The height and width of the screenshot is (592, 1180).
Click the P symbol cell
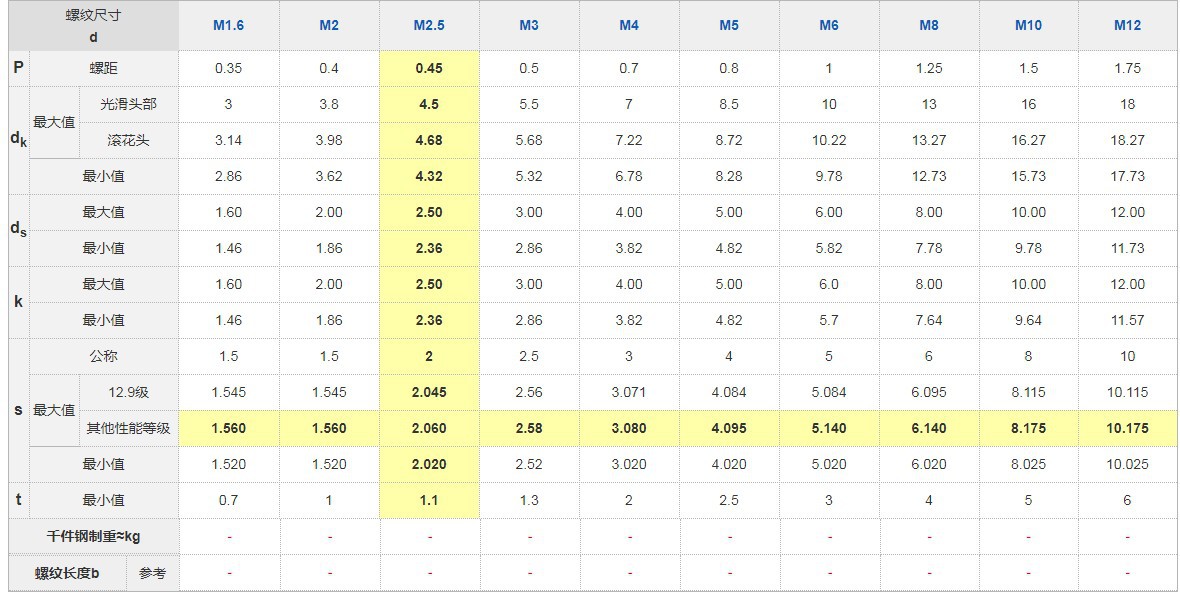pyautogui.click(x=19, y=68)
